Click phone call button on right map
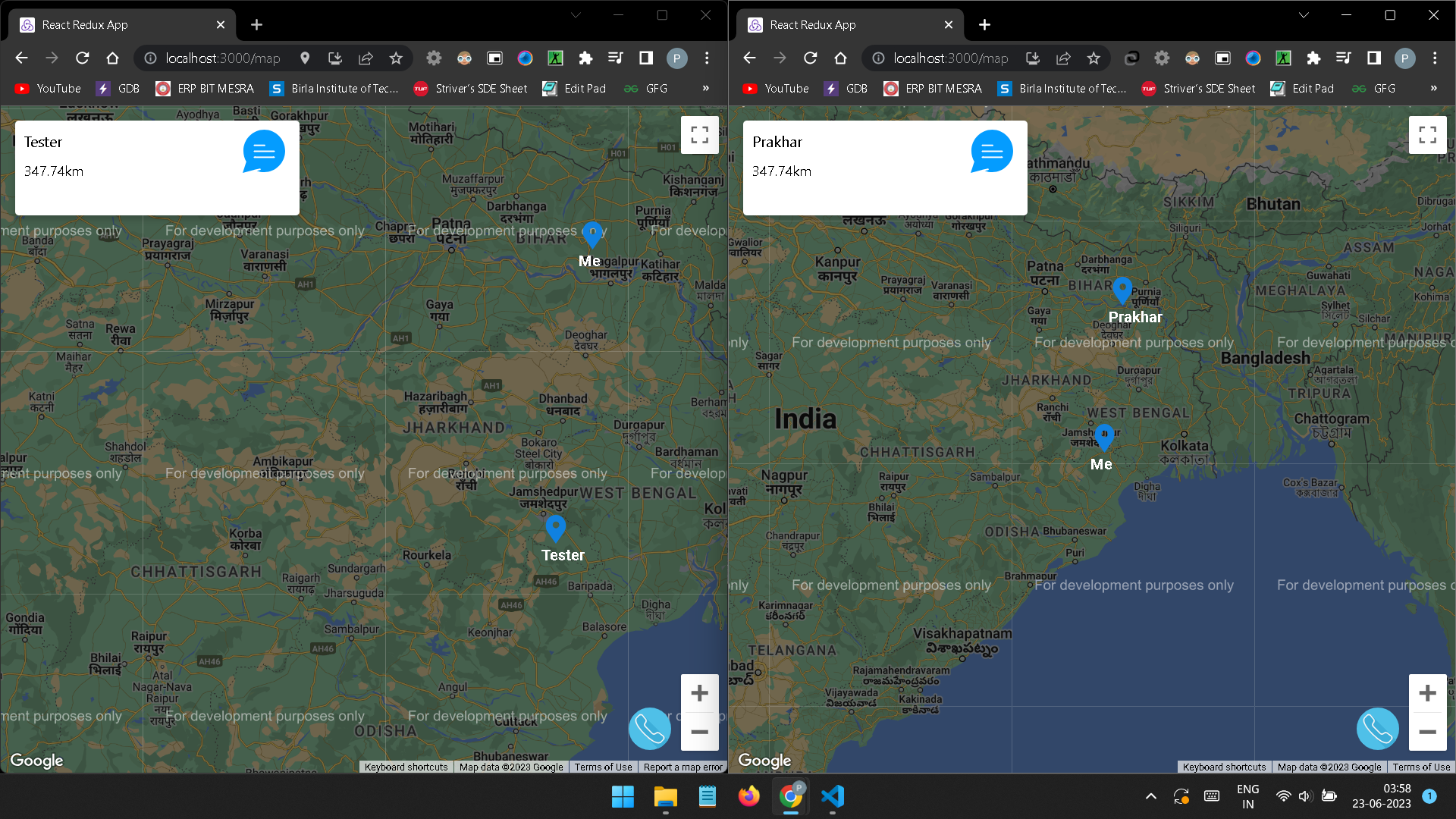1456x819 pixels. [1377, 729]
